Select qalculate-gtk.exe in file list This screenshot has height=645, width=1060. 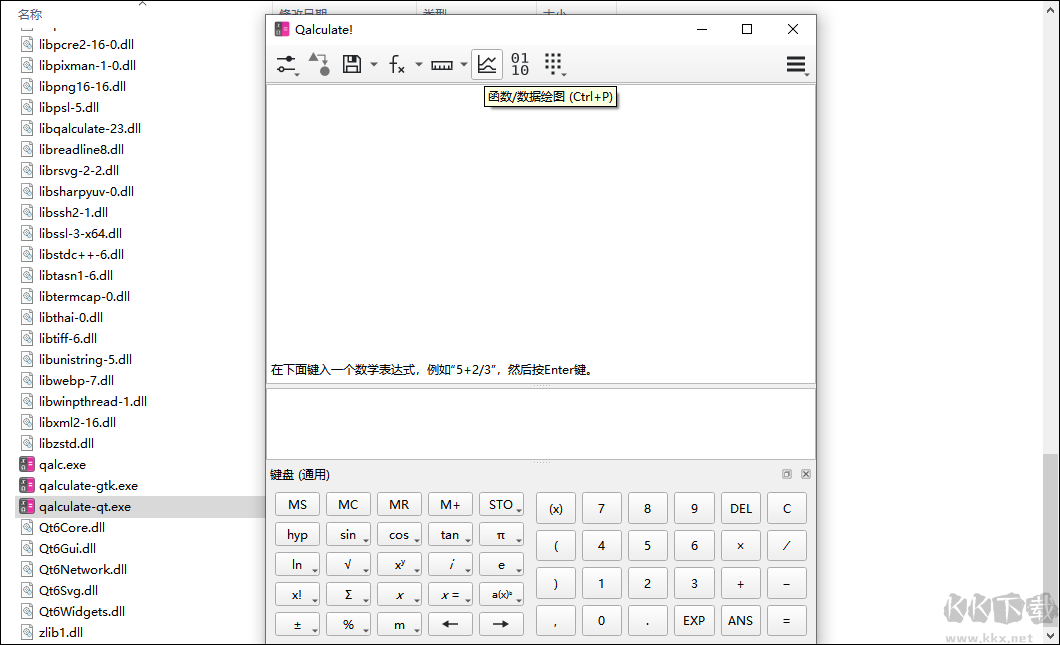coord(89,485)
